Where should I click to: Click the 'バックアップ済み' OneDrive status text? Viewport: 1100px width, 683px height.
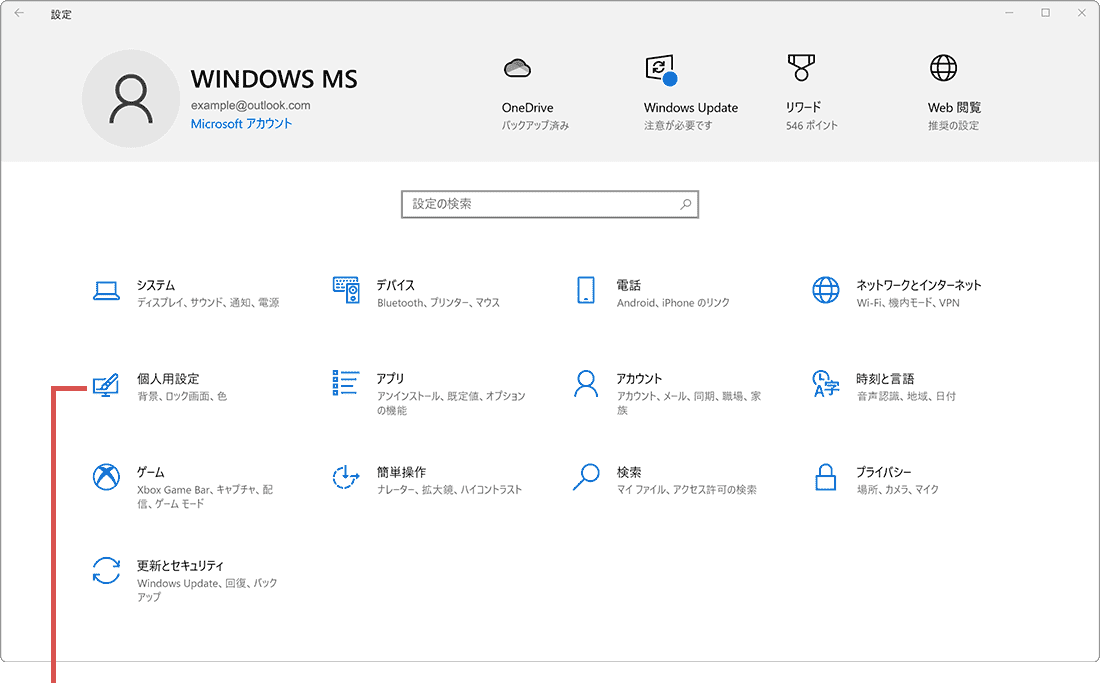click(535, 126)
